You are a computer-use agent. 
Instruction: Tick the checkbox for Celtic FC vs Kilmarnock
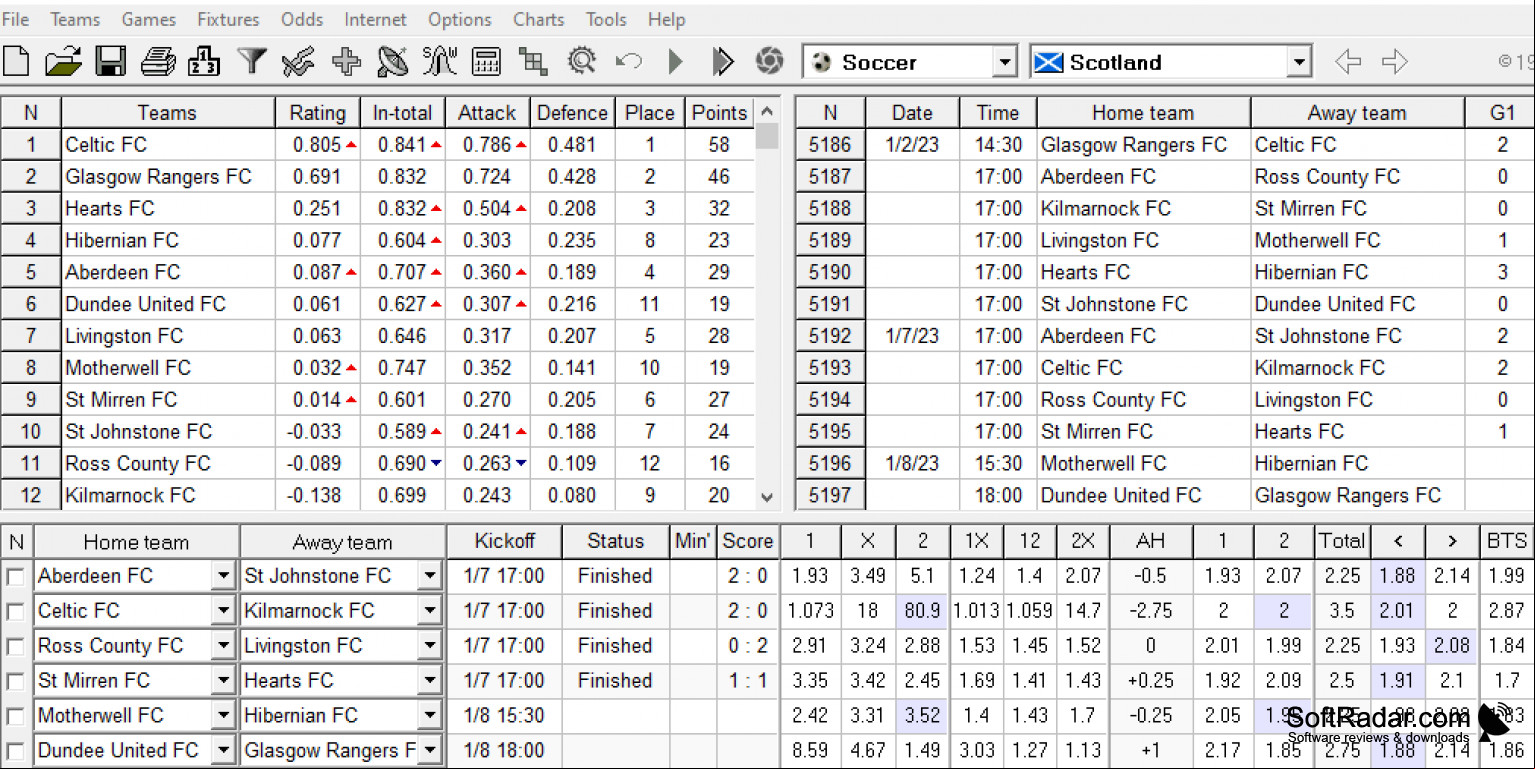[16, 612]
